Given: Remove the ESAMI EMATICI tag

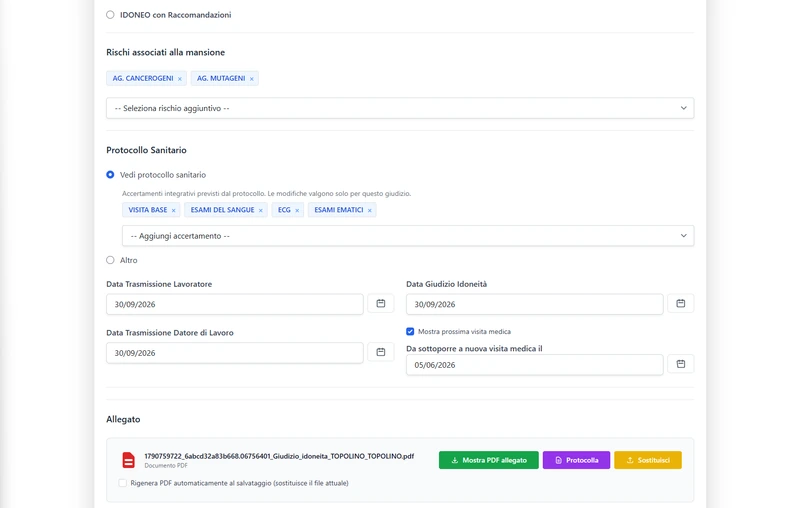Looking at the screenshot, I should 370,210.
